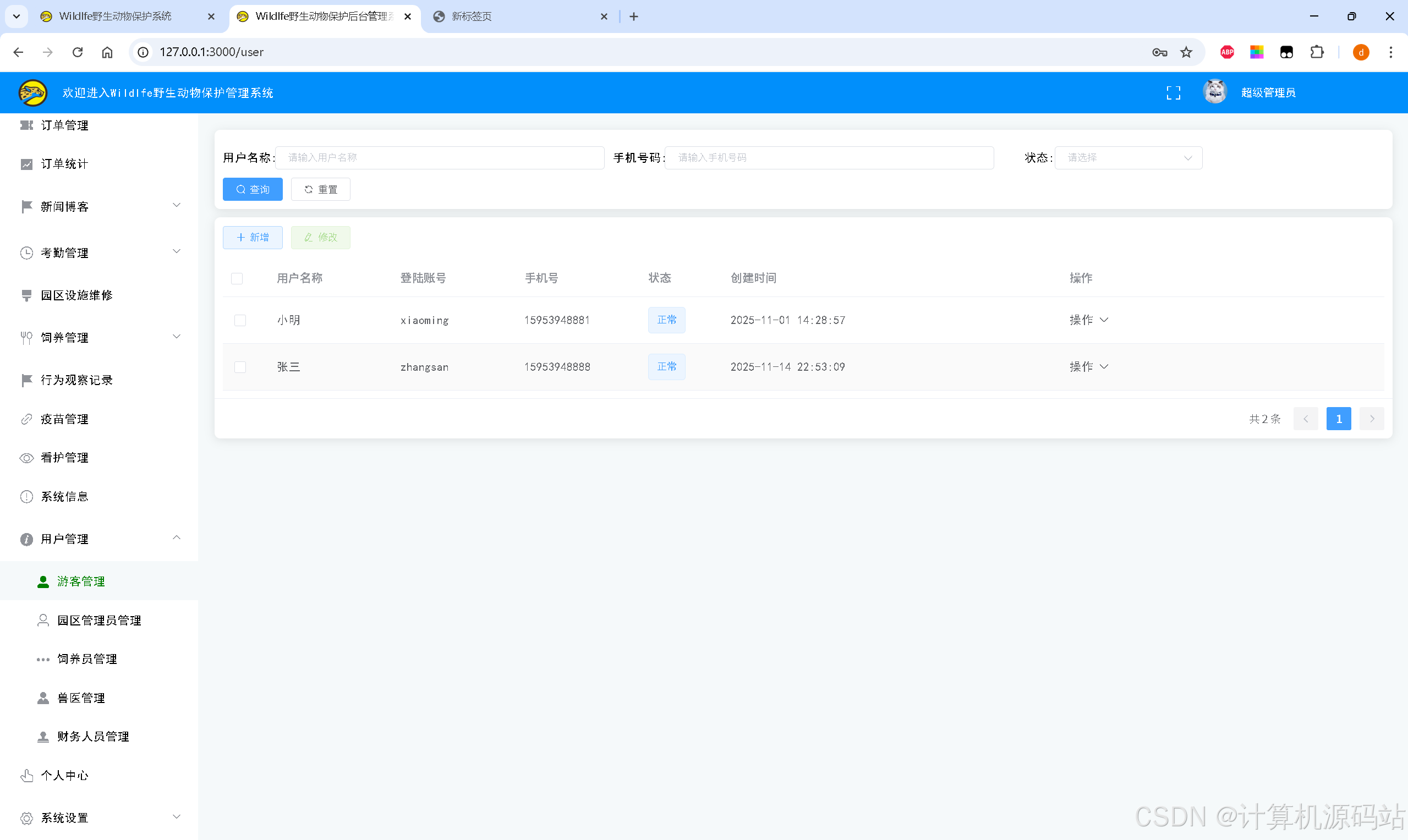Open 财务人员管理 menu item
Viewport: 1408px width, 840px height.
[x=99, y=737]
